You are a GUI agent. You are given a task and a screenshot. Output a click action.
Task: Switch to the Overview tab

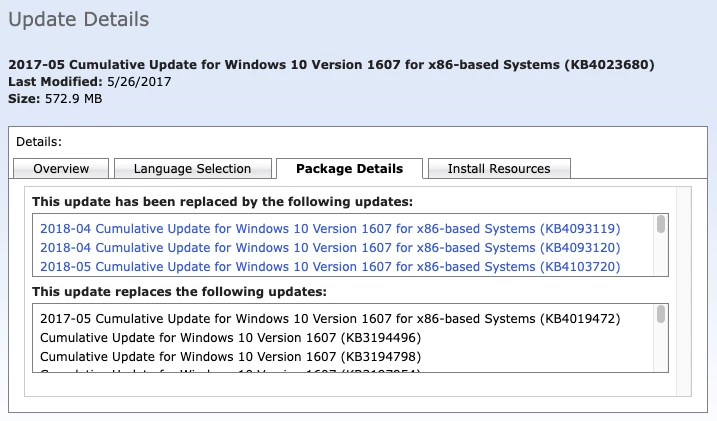[x=61, y=169]
